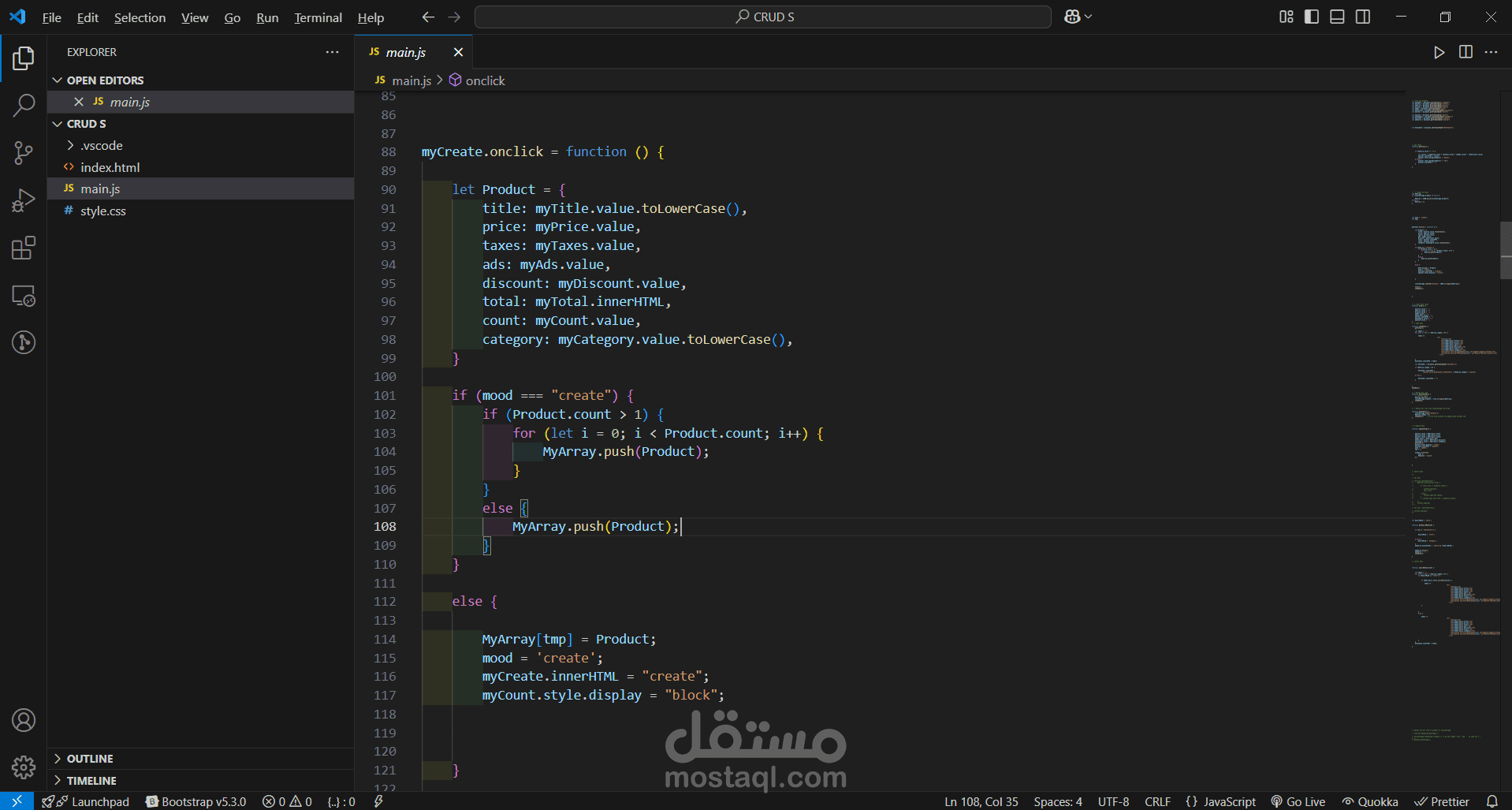
Task: Open the Manage settings gear
Action: coord(24,767)
